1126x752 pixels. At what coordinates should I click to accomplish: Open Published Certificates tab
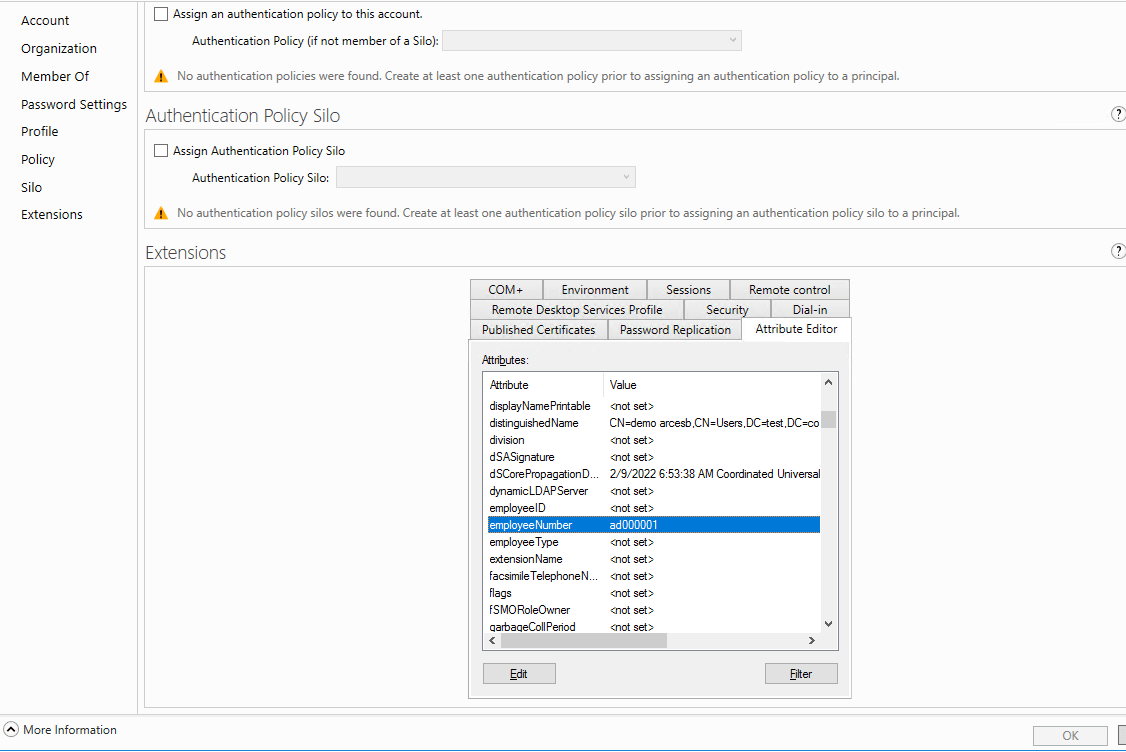539,330
